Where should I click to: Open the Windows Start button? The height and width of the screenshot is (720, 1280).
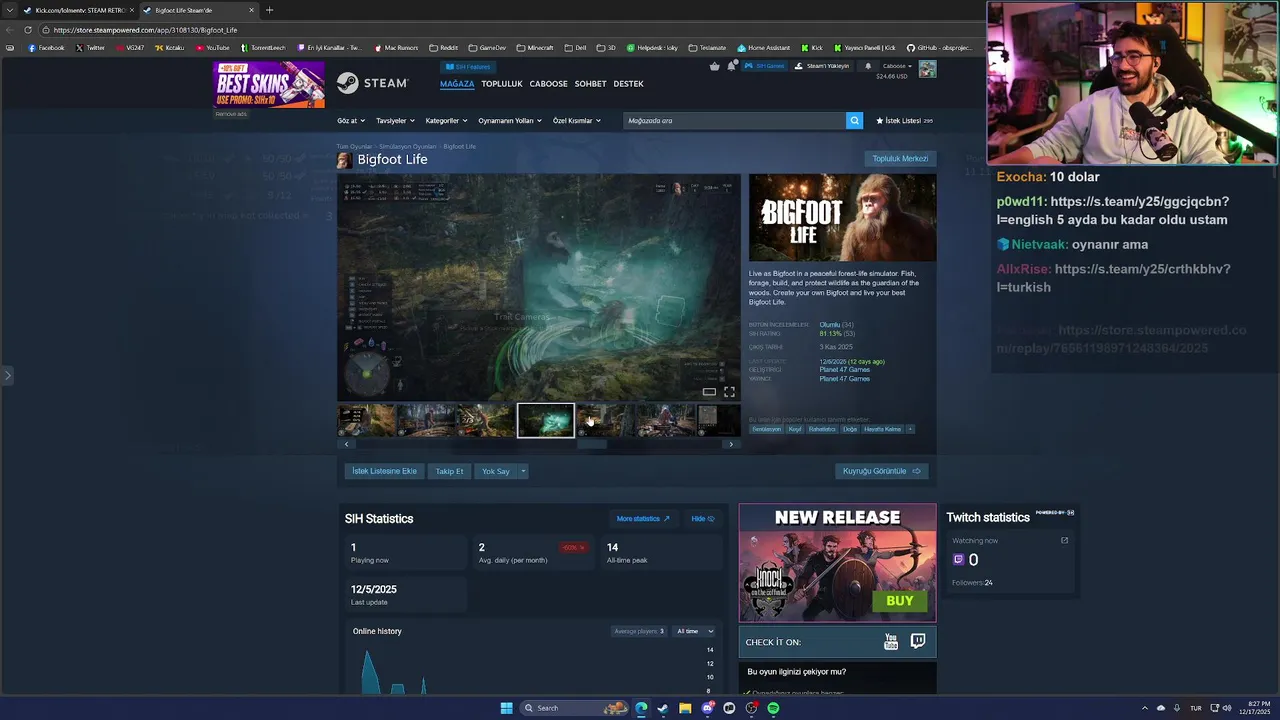coord(506,708)
